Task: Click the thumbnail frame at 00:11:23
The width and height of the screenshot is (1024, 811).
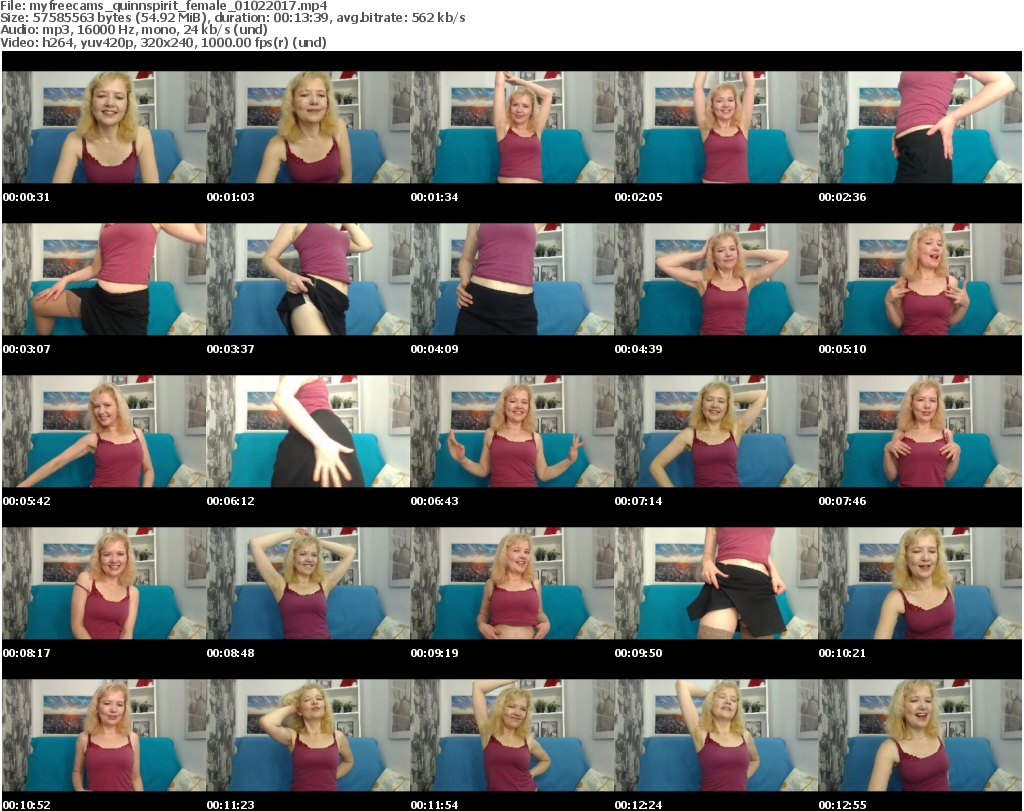Action: click(x=308, y=735)
